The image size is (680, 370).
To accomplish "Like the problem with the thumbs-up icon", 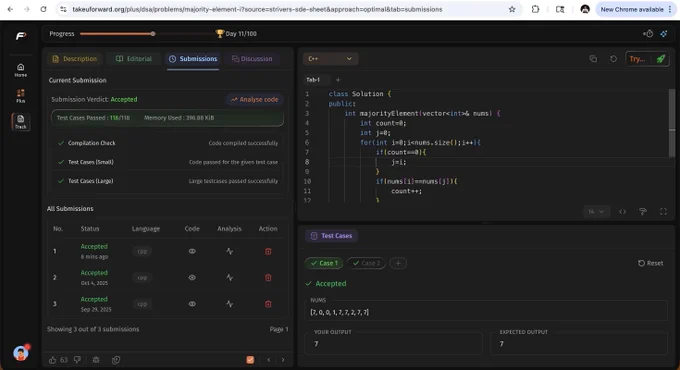I will [52, 360].
